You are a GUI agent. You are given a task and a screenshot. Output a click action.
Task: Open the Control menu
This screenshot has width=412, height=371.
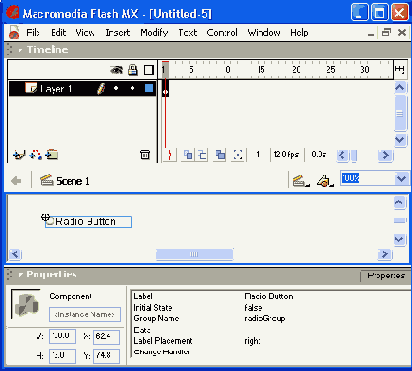click(222, 33)
